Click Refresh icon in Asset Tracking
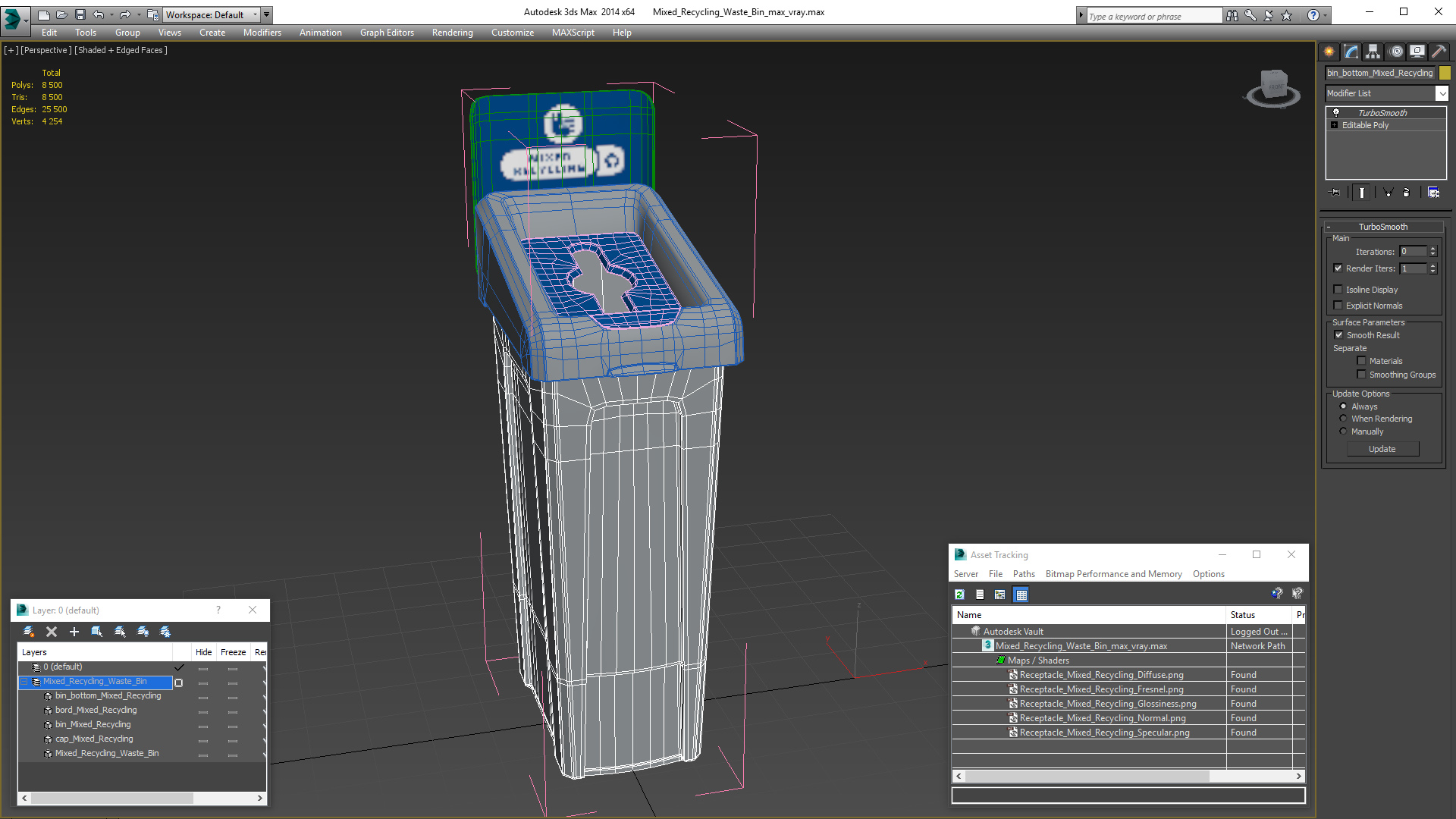The image size is (1456, 819). (959, 595)
